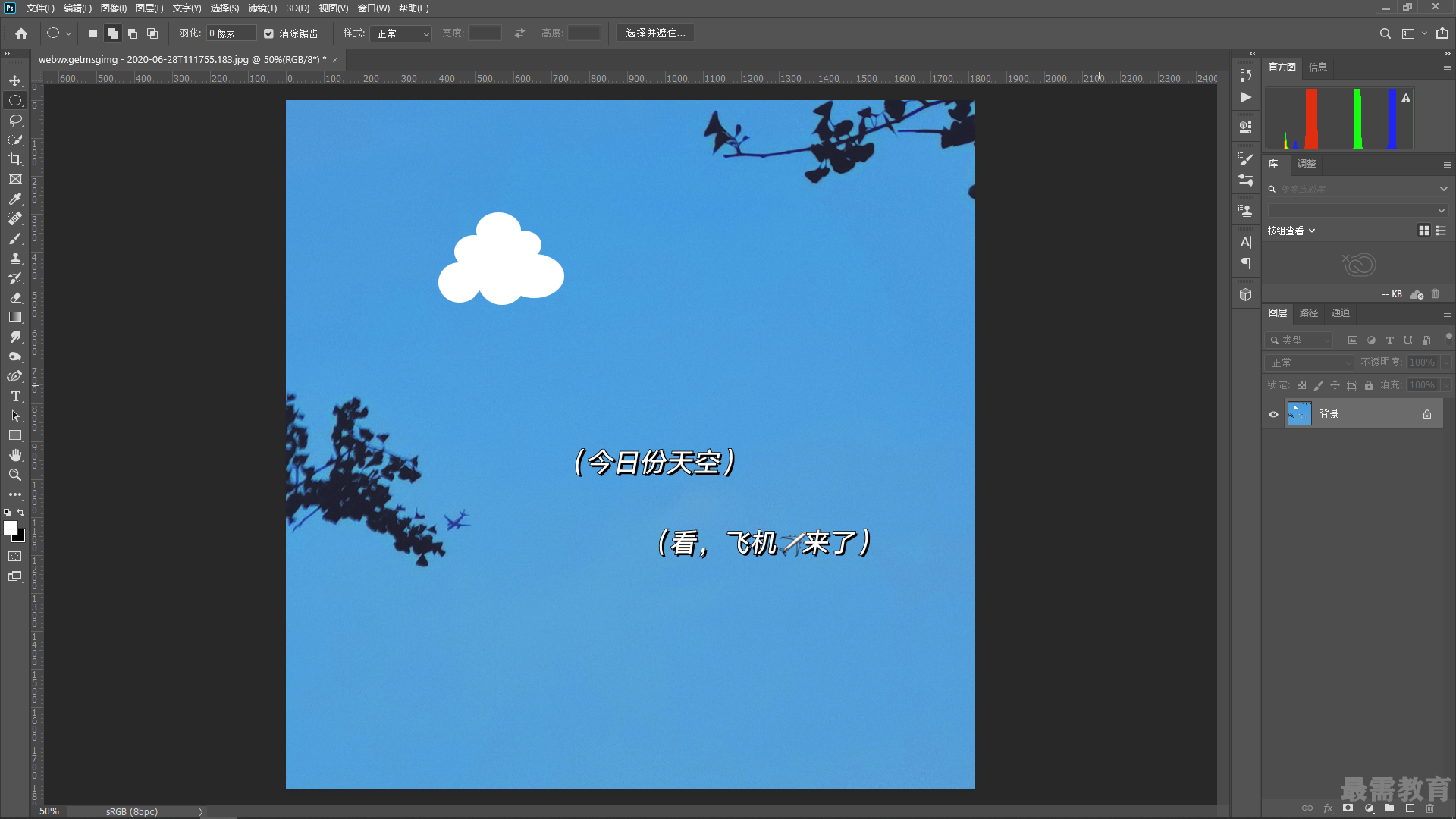The width and height of the screenshot is (1456, 819).
Task: Open the library search filter dropdown
Action: coord(1443,189)
